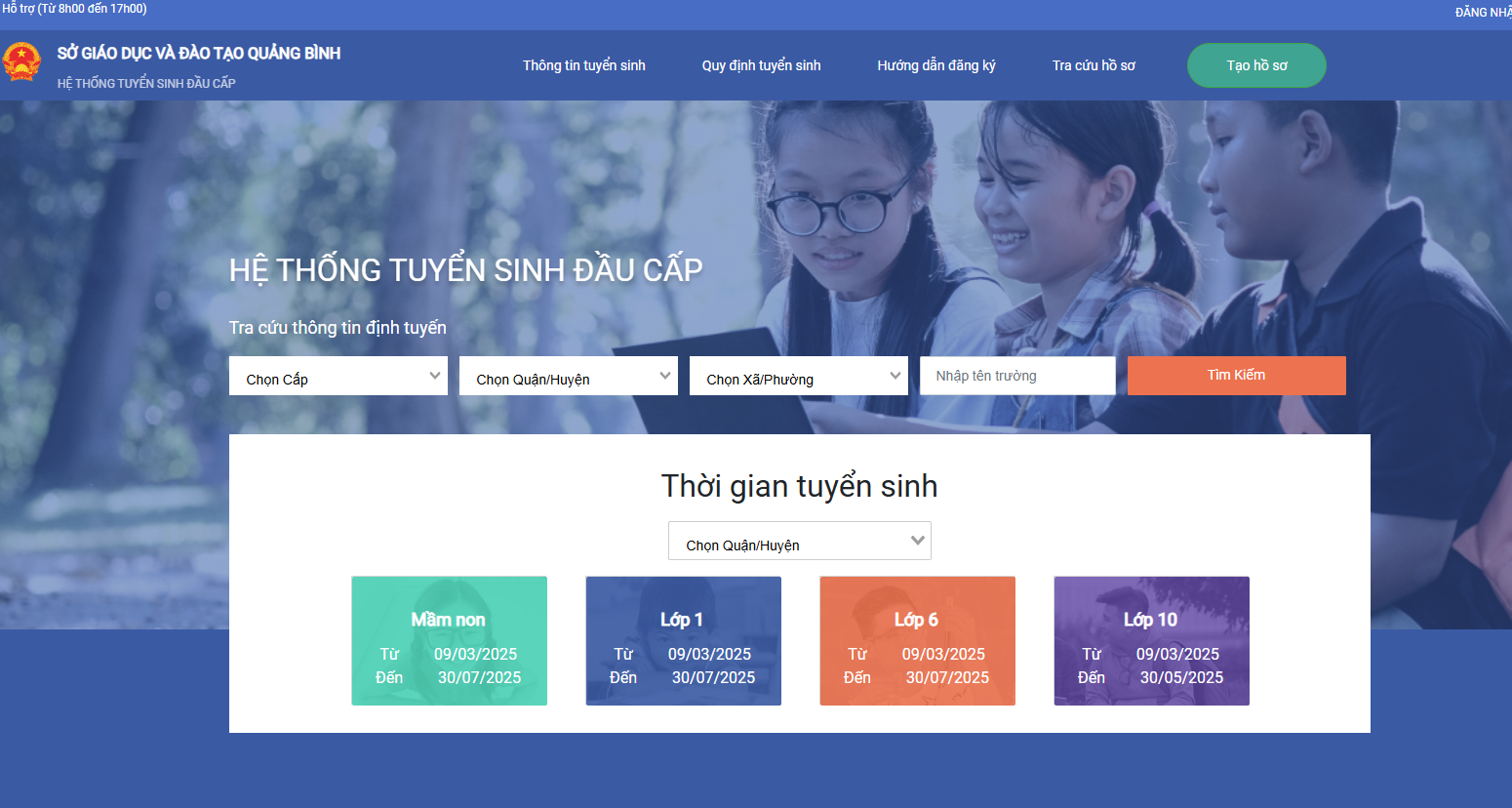Expand the Chọn Xã/Phường dropdown
The image size is (1512, 808).
(799, 376)
